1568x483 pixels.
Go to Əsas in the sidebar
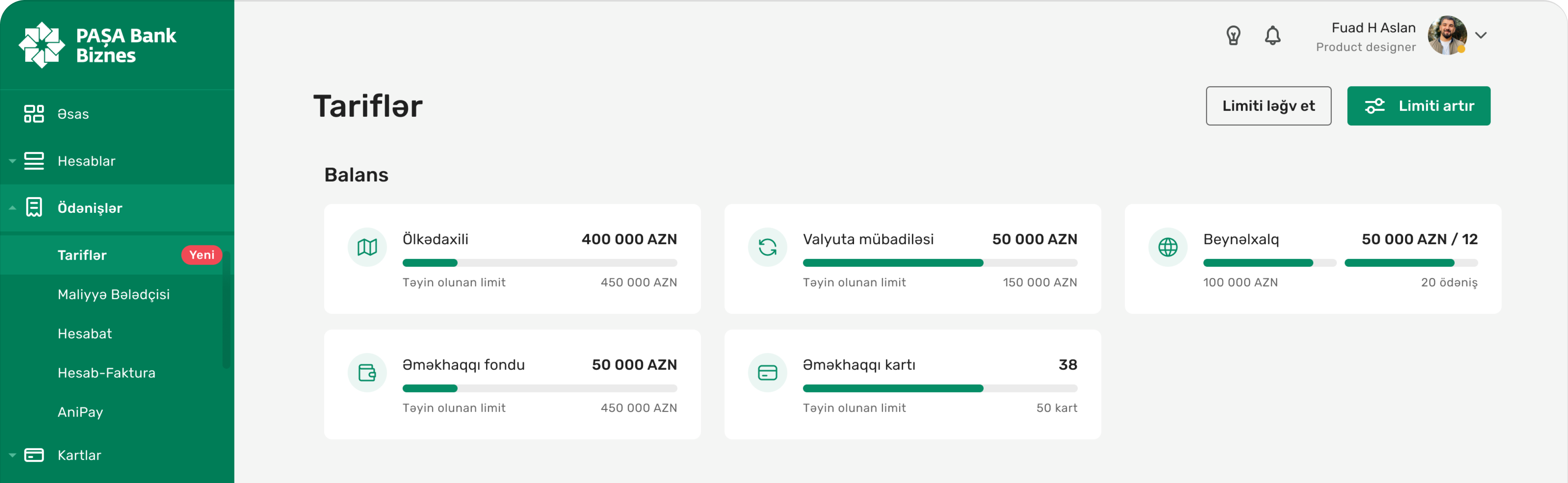point(73,114)
